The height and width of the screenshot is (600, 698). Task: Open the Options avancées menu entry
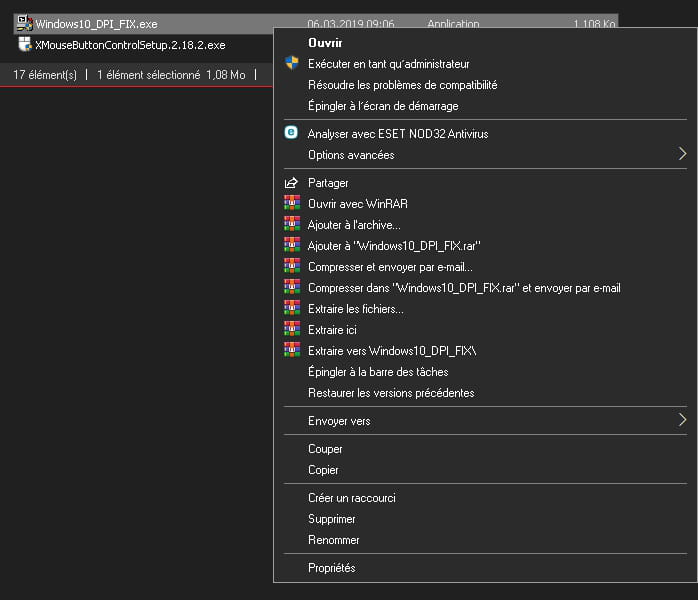pyautogui.click(x=485, y=155)
